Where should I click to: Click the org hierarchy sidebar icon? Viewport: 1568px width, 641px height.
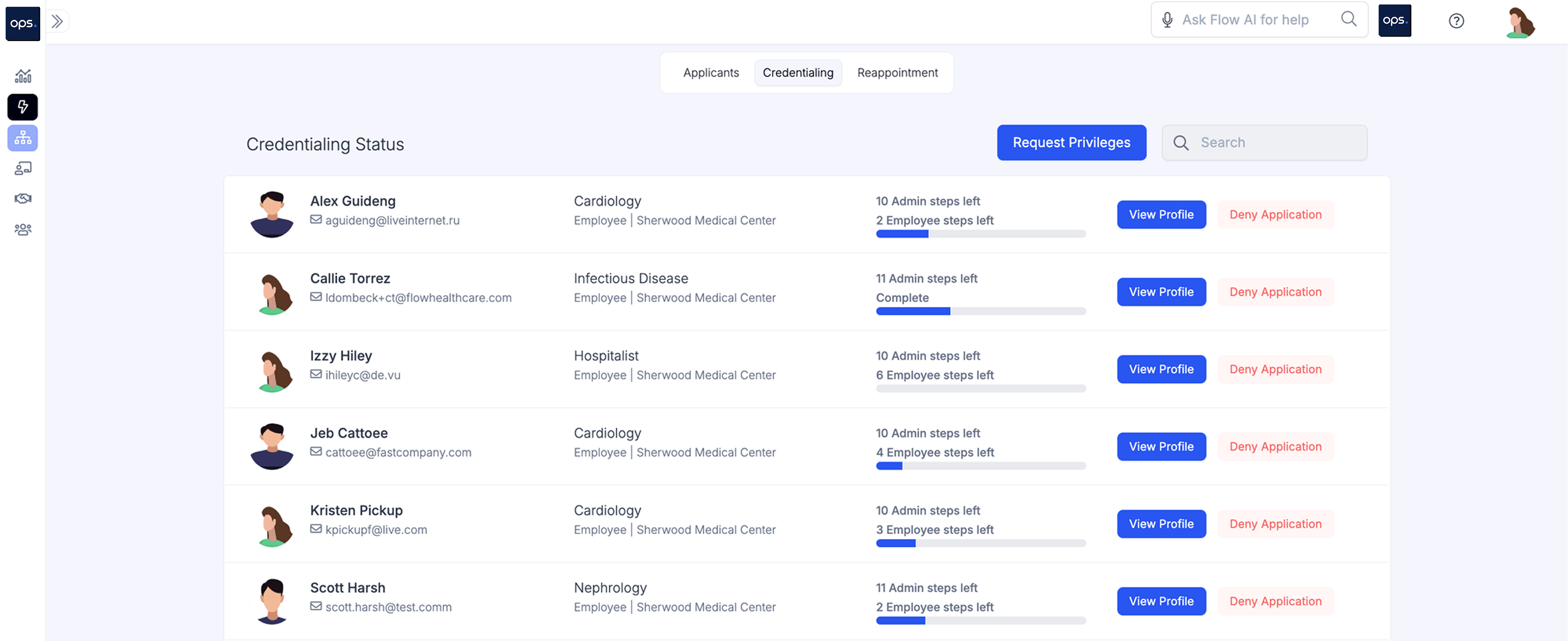[23, 138]
